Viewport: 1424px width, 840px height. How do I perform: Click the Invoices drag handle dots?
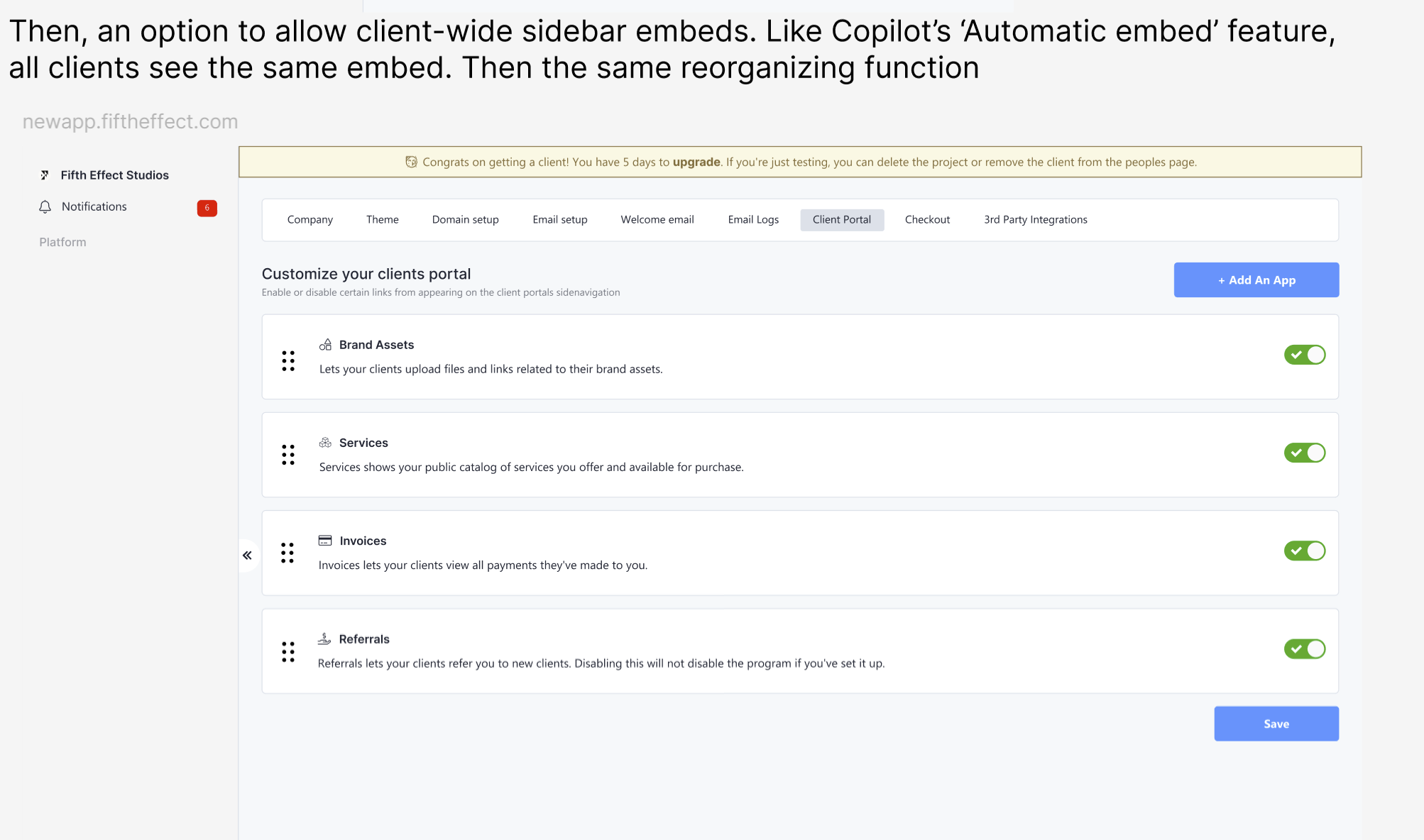coord(287,553)
